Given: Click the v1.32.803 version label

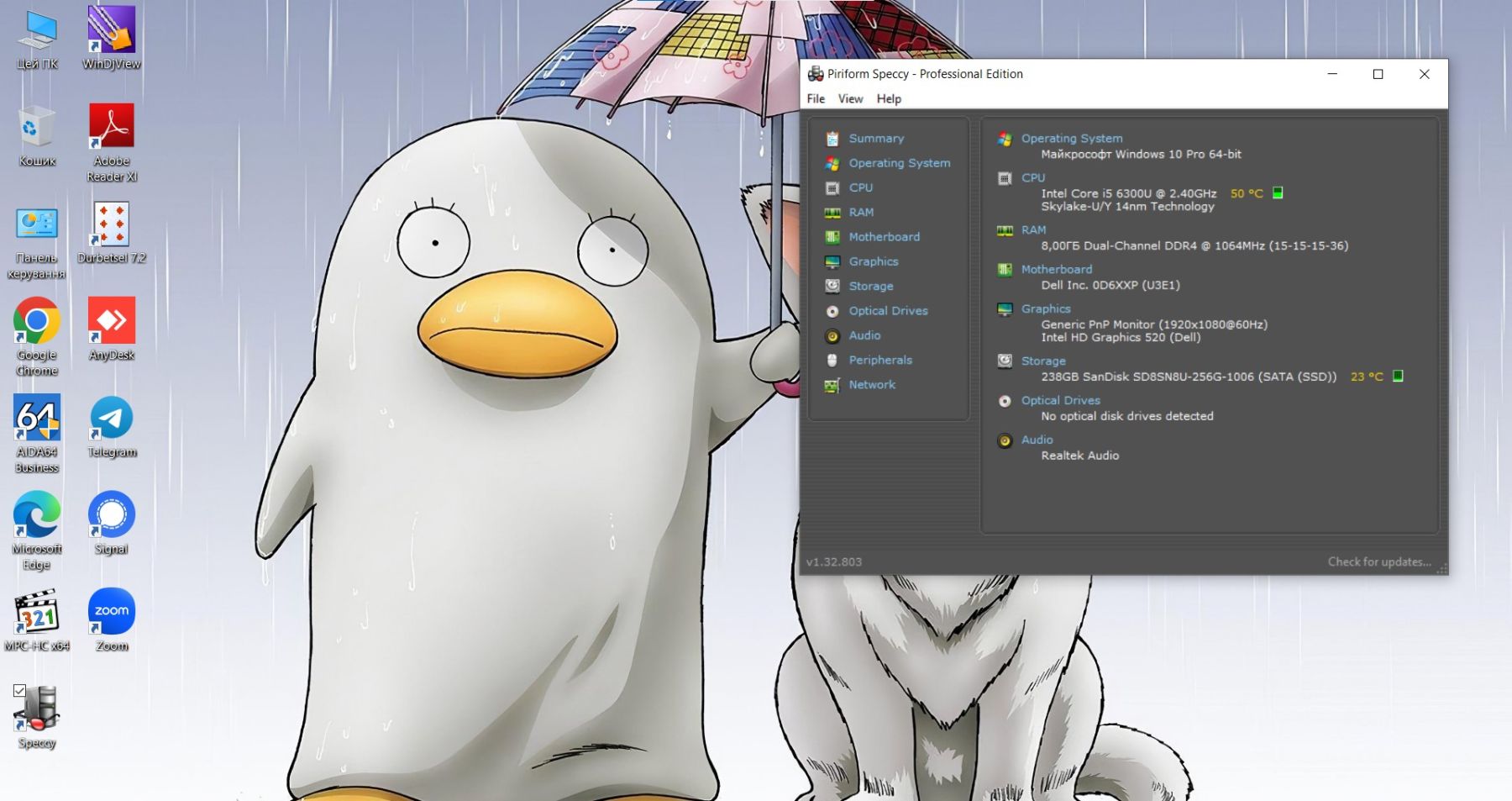Looking at the screenshot, I should pos(834,562).
